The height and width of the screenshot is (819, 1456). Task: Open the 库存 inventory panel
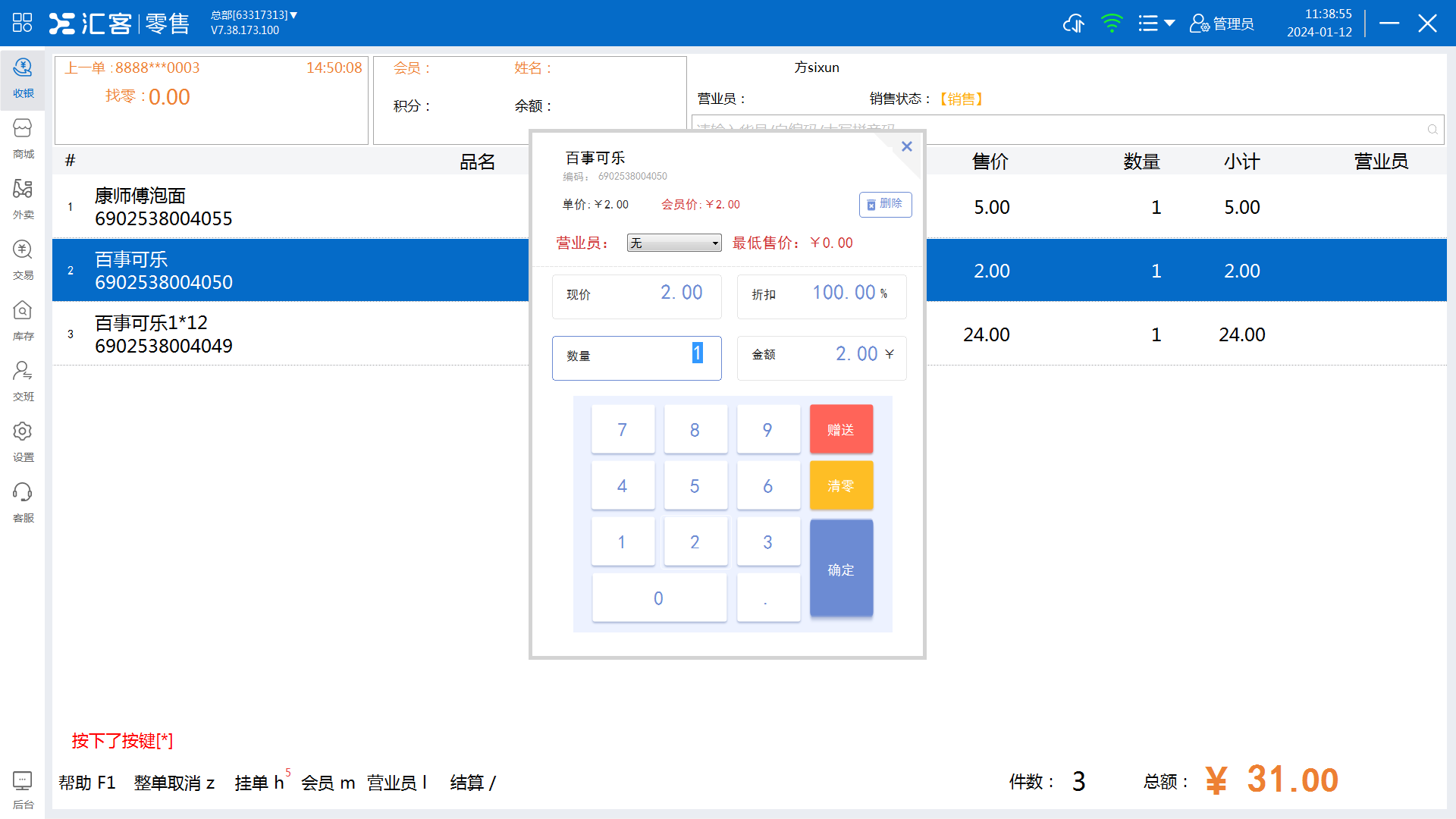tap(23, 321)
